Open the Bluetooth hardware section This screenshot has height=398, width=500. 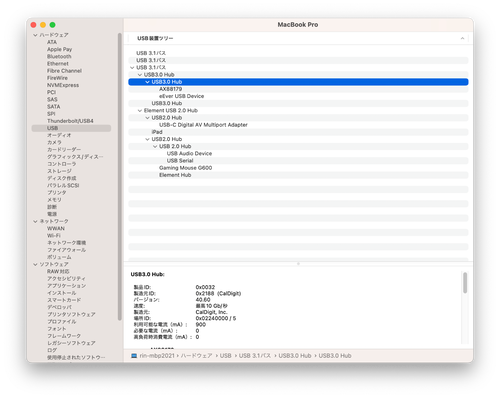tap(59, 56)
